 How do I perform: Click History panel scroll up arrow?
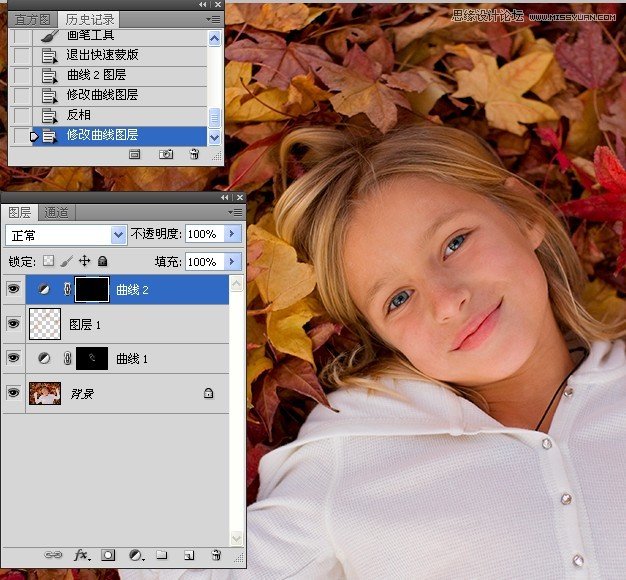click(214, 39)
